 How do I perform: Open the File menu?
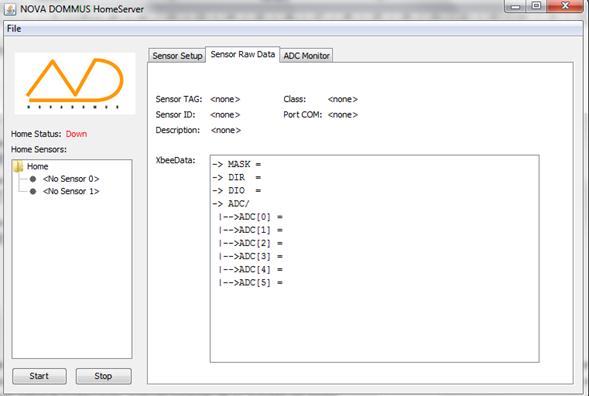tap(14, 29)
